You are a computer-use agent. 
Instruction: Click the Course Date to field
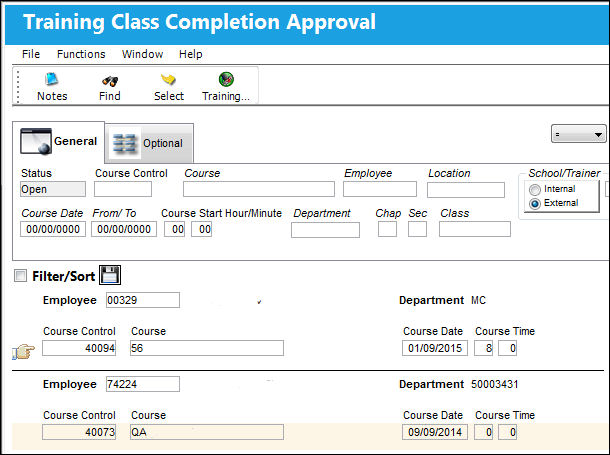click(x=124, y=229)
